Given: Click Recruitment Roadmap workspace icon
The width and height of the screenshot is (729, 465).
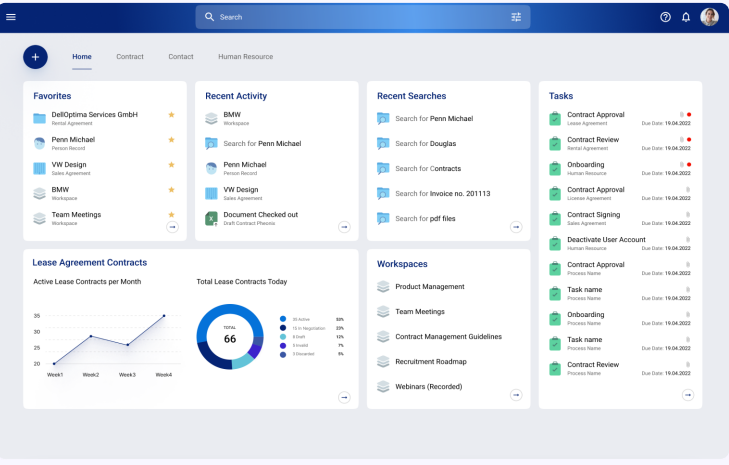Looking at the screenshot, I should point(383,361).
